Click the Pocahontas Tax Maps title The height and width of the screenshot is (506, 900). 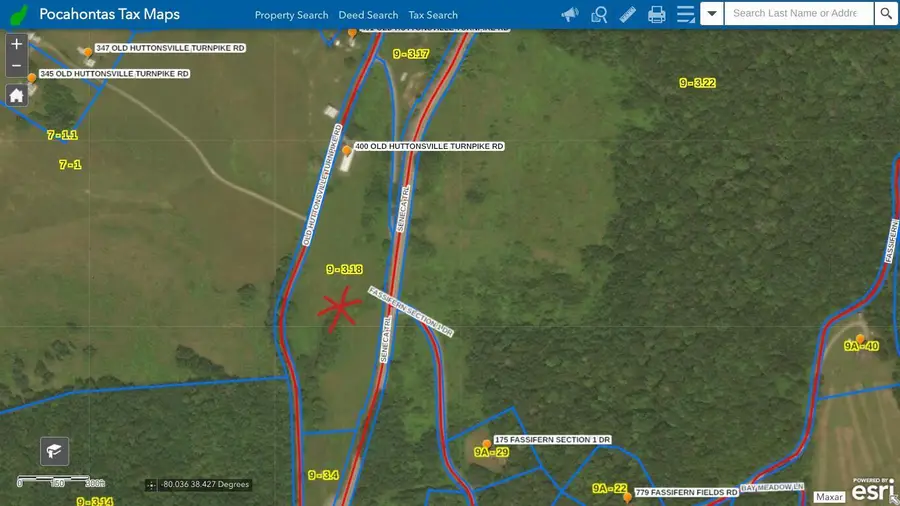click(x=109, y=14)
